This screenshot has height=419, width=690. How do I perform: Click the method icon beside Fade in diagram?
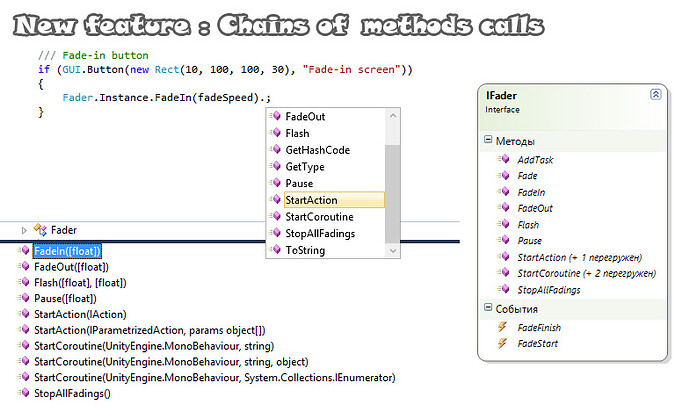coord(504,175)
